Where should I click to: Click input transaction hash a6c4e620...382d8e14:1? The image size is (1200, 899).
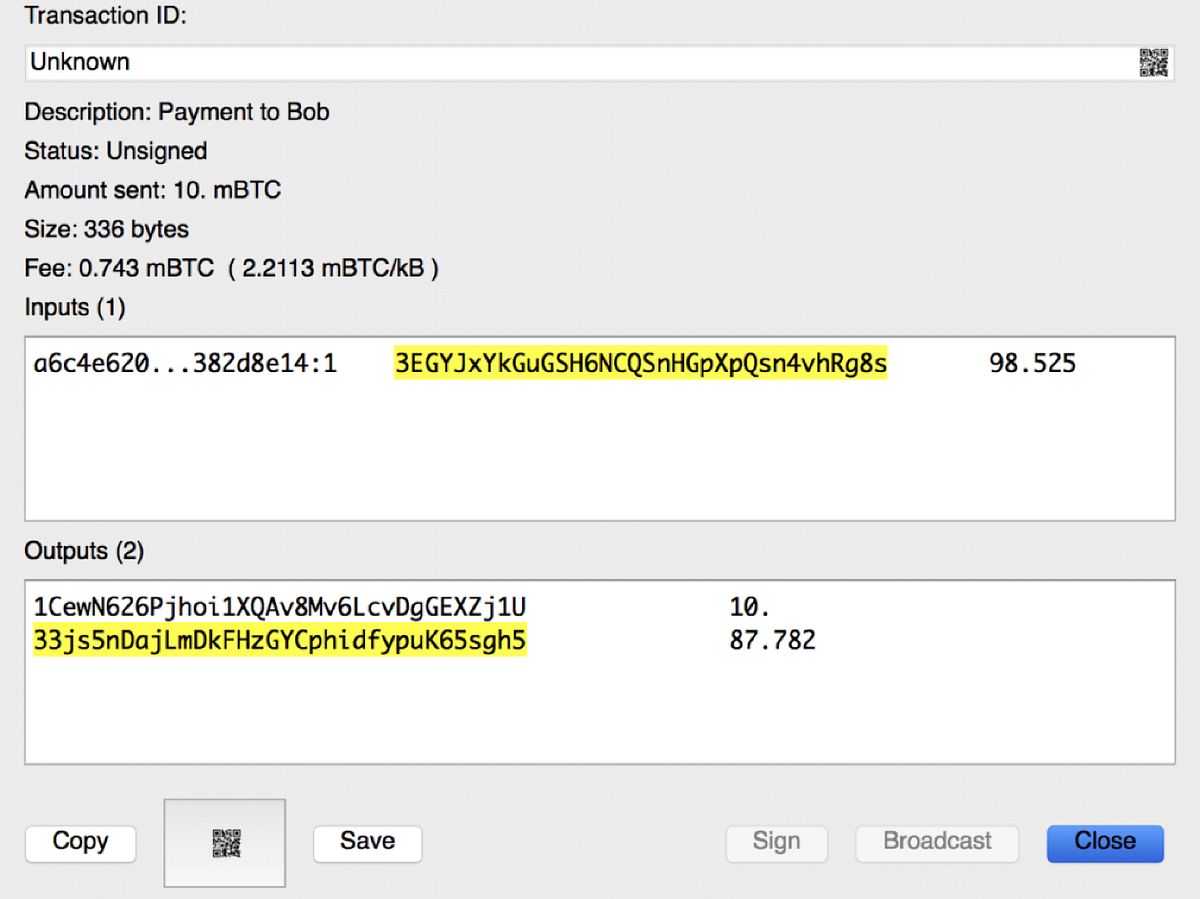coord(185,363)
